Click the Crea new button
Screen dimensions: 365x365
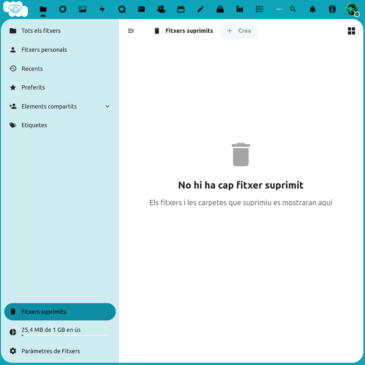click(238, 31)
